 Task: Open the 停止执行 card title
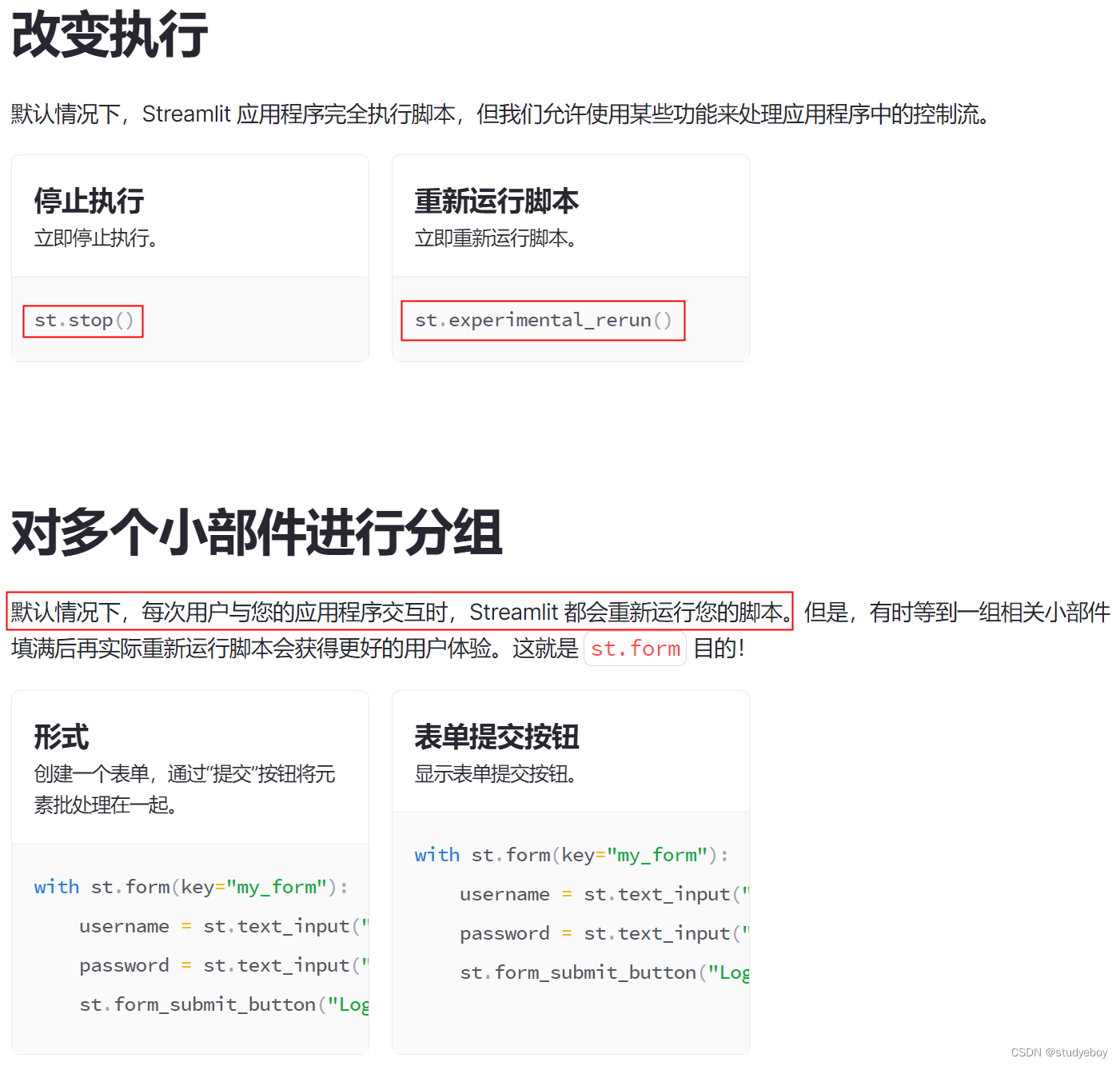[x=89, y=201]
